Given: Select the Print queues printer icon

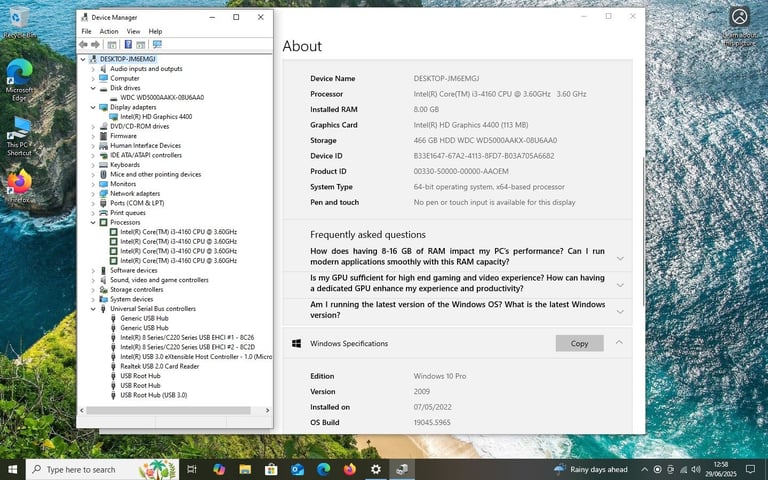Looking at the screenshot, I should point(103,213).
